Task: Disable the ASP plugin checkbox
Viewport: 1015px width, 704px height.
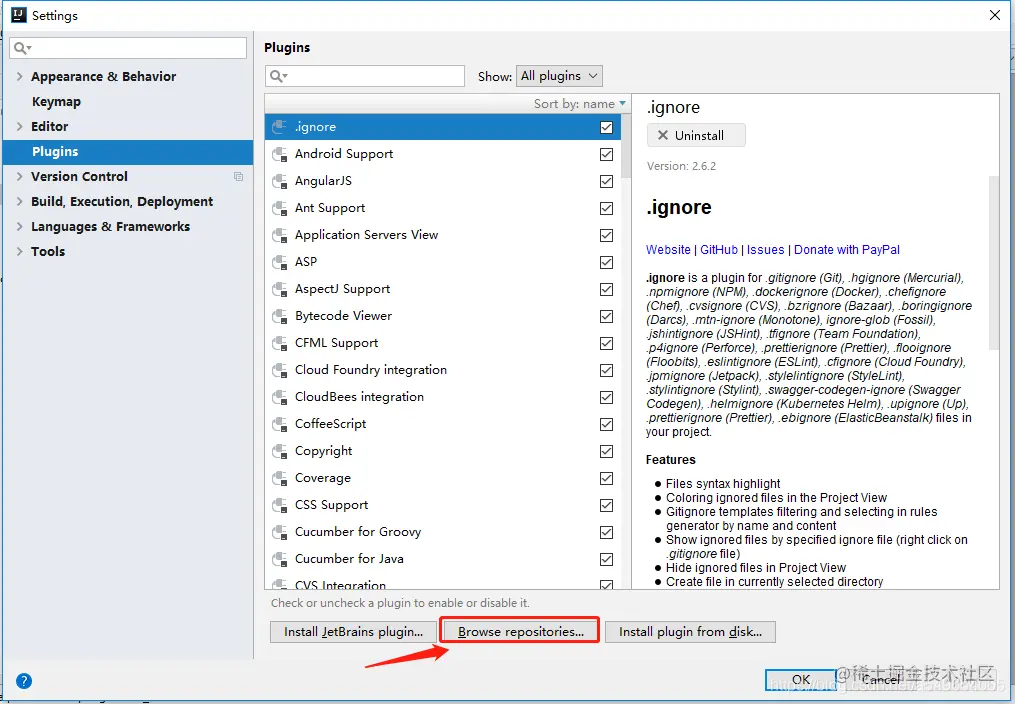Action: 607,263
